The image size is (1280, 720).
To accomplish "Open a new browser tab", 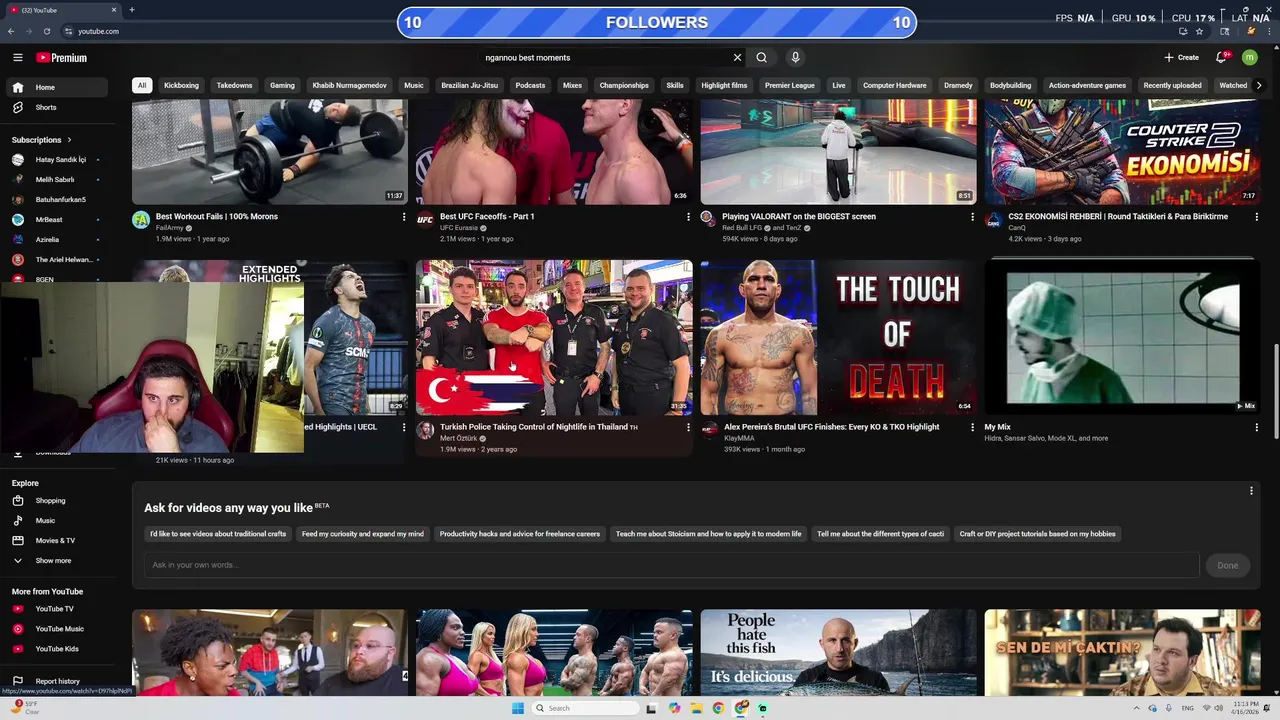I will (131, 10).
